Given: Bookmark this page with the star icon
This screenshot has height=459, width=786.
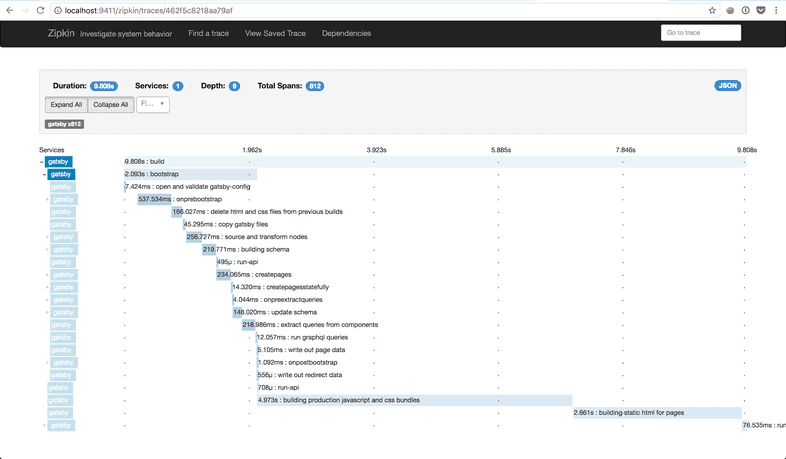Looking at the screenshot, I should click(712, 9).
